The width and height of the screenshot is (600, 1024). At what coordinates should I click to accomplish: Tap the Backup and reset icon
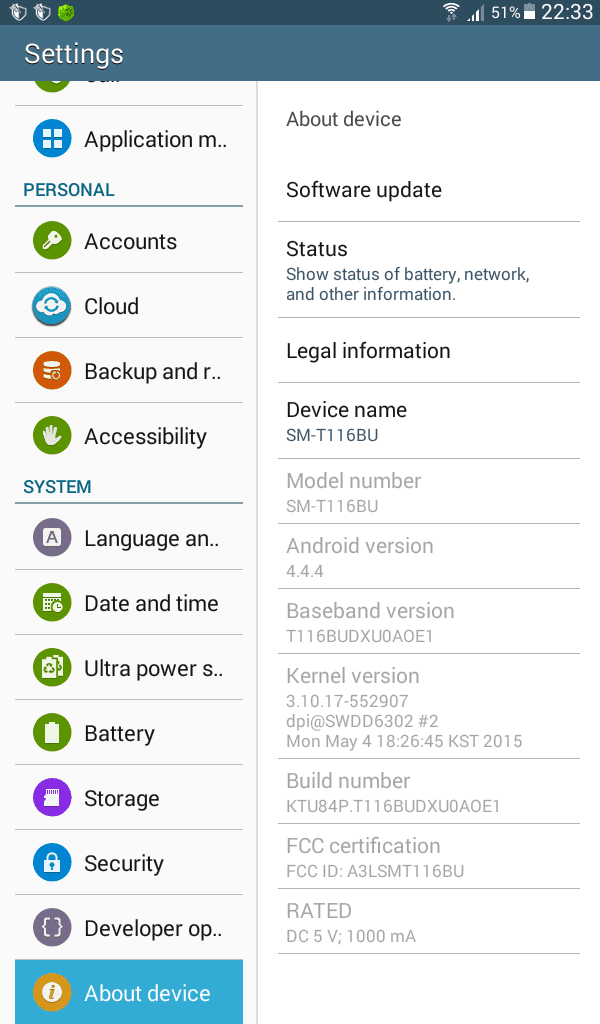click(x=52, y=371)
